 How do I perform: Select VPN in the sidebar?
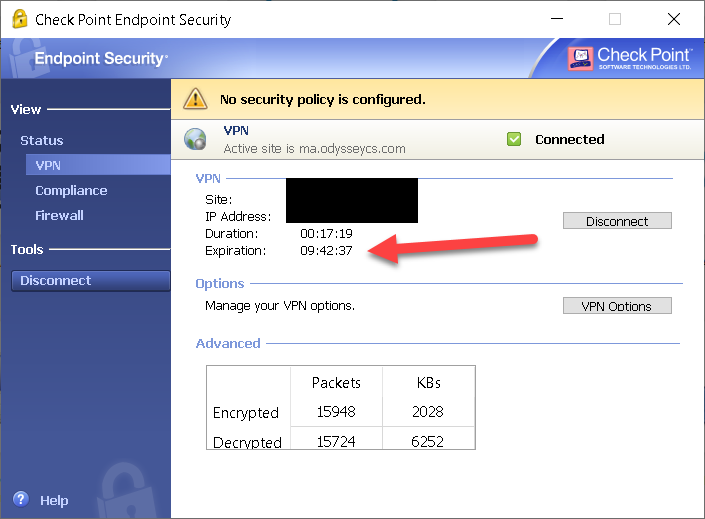click(48, 165)
